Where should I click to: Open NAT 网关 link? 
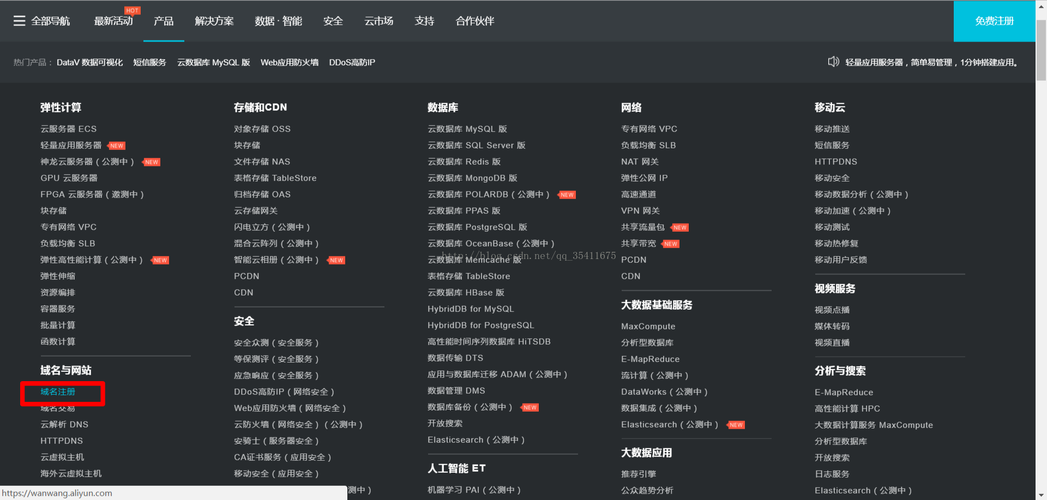(x=640, y=162)
